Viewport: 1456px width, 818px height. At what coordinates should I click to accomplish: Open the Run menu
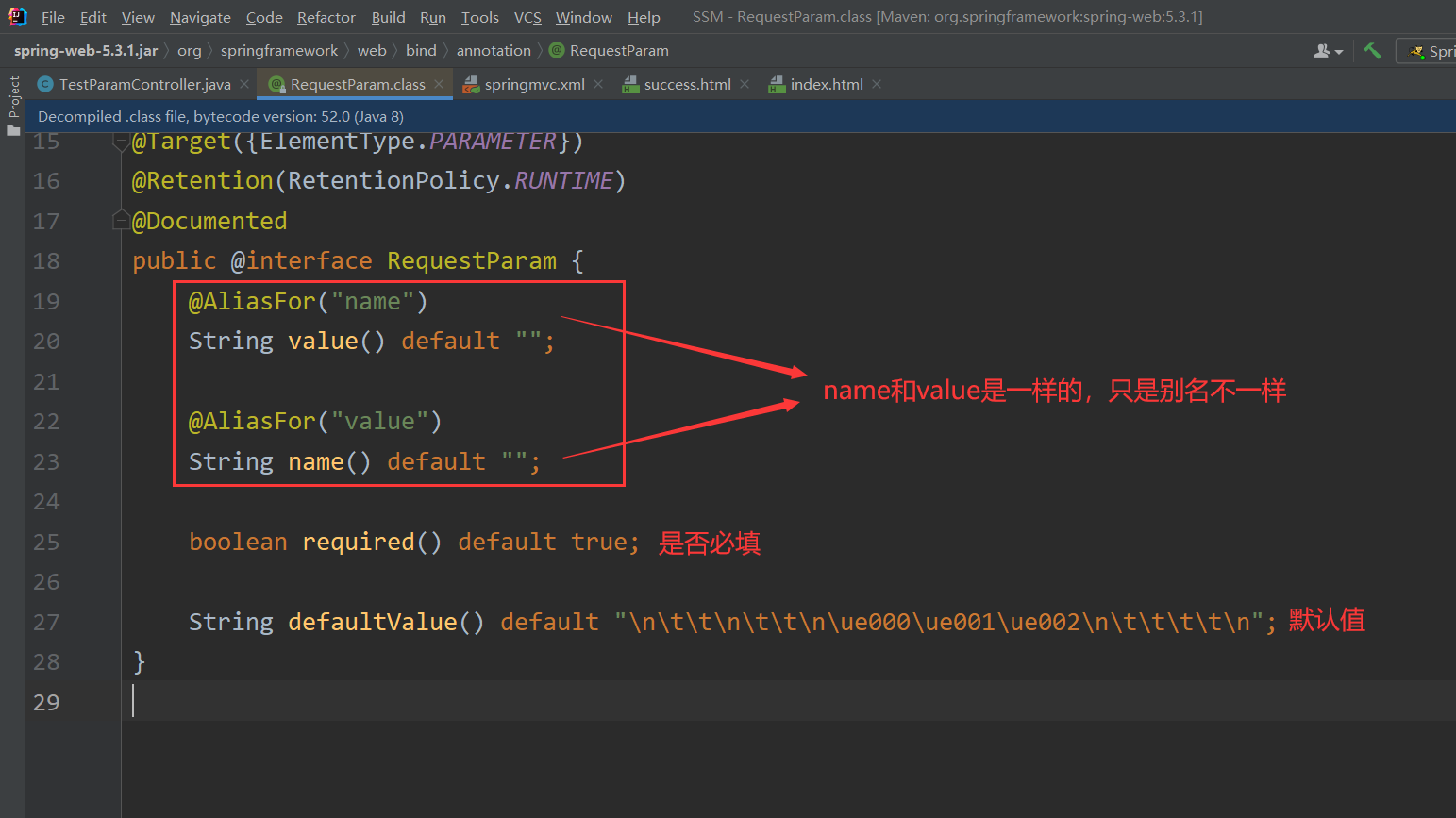tap(433, 17)
